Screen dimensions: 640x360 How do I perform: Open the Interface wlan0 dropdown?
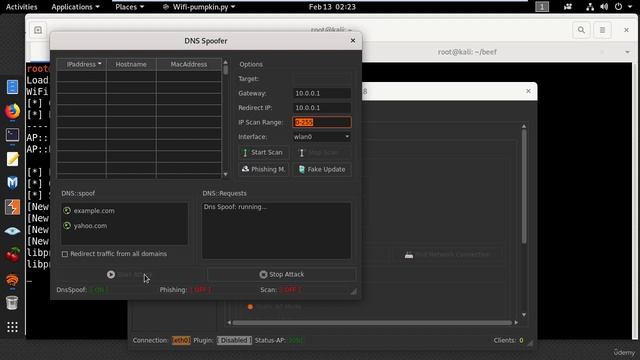(322, 137)
